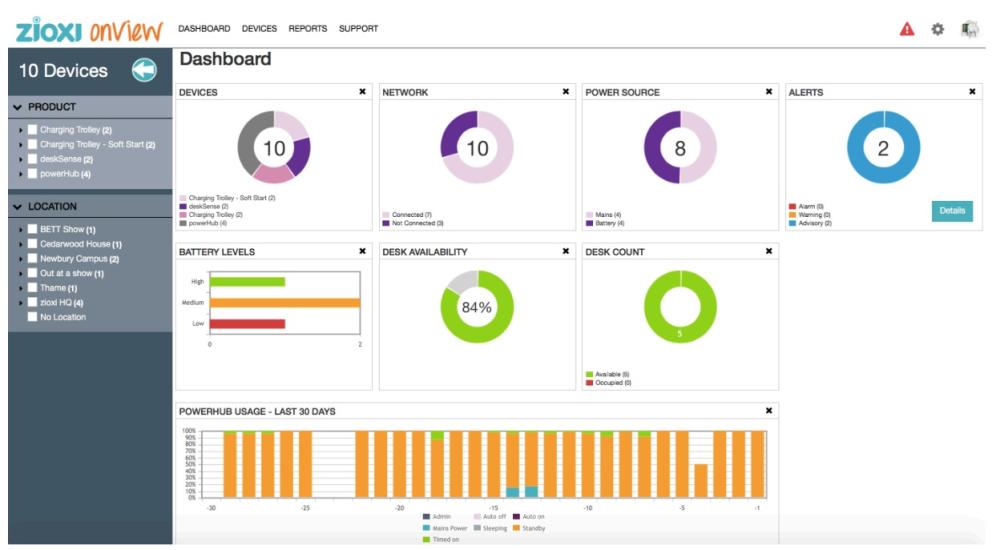Screen dimensions: 1000x550
Task: Tick the Charging Trolley - Soft Start checkbox
Action: coord(33,144)
